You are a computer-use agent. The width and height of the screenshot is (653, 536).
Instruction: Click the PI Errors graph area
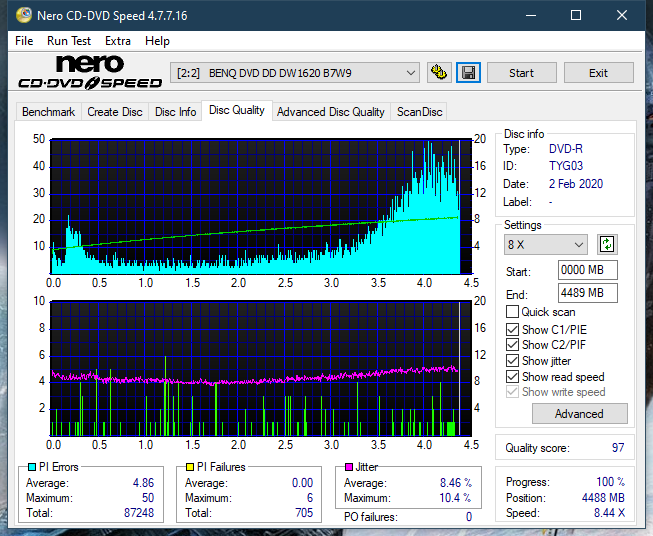coord(261,206)
